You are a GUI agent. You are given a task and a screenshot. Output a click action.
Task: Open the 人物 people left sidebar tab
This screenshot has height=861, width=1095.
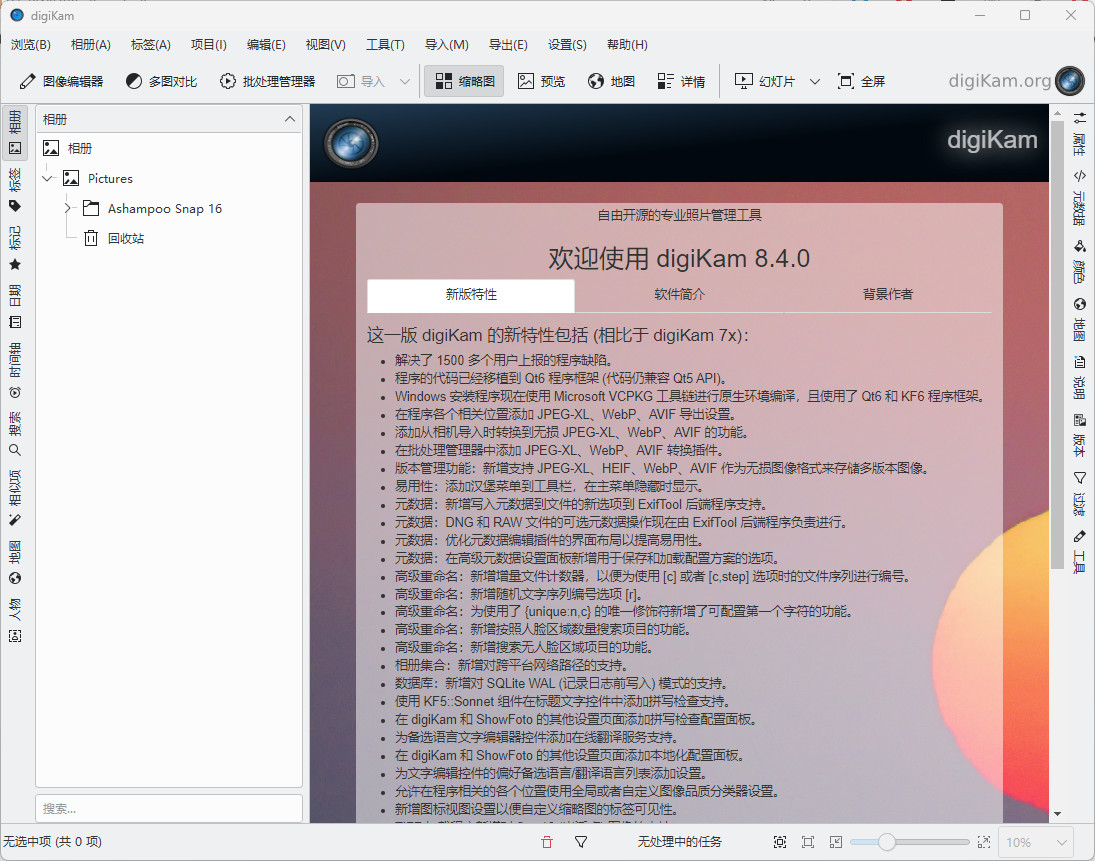tap(15, 620)
